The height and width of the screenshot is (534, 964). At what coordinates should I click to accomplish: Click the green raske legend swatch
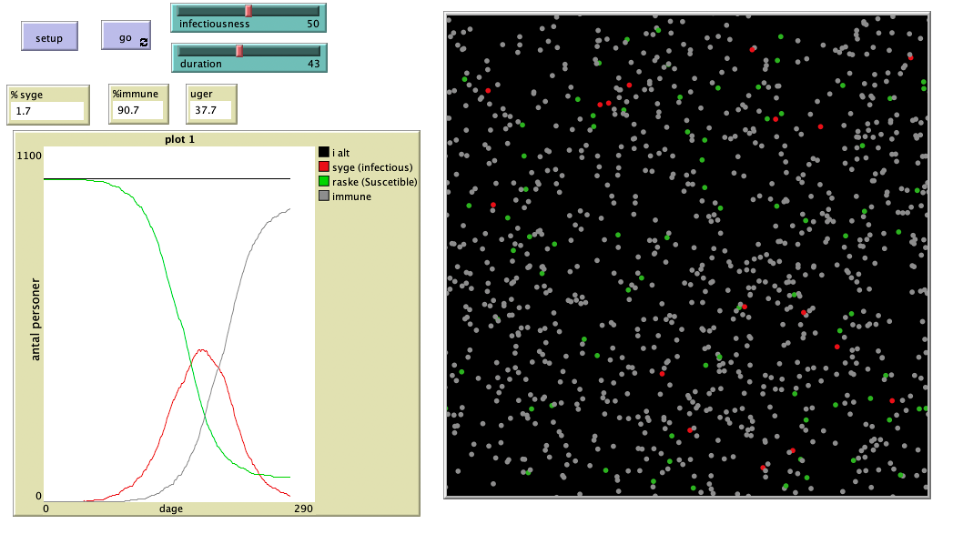[324, 182]
